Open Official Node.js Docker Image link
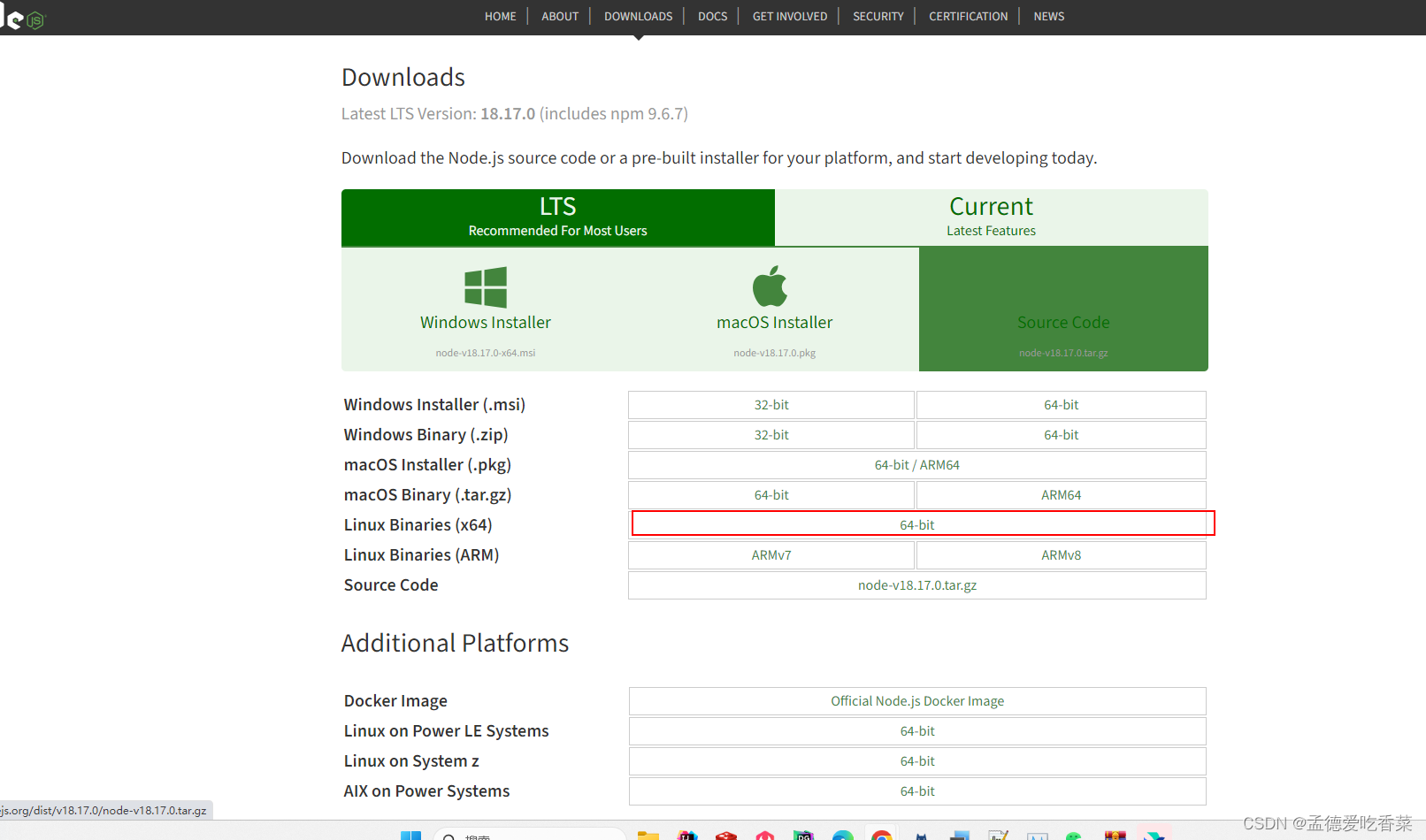Image resolution: width=1426 pixels, height=840 pixels. coord(917,701)
